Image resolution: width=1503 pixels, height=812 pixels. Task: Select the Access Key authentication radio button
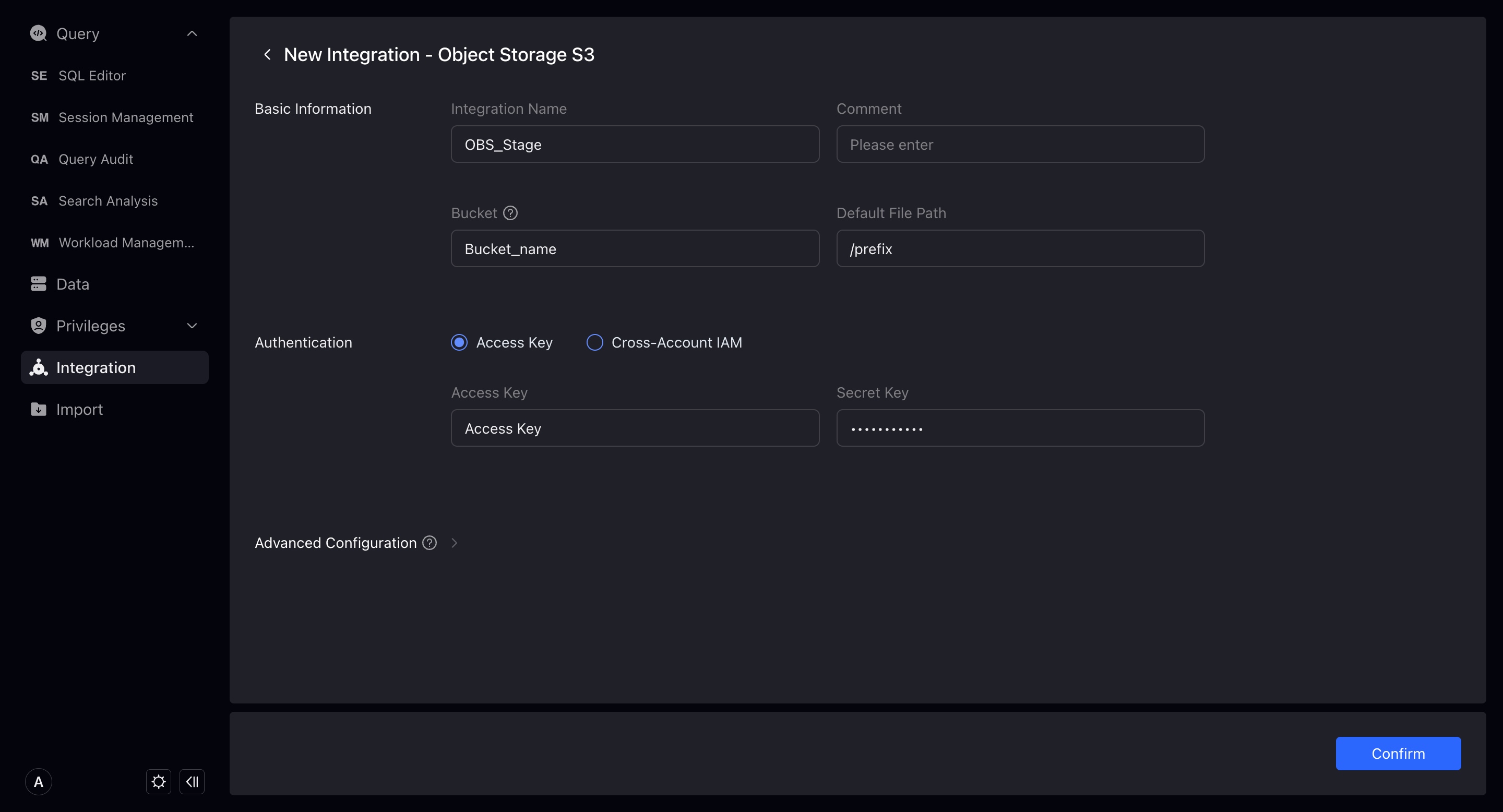click(x=459, y=342)
